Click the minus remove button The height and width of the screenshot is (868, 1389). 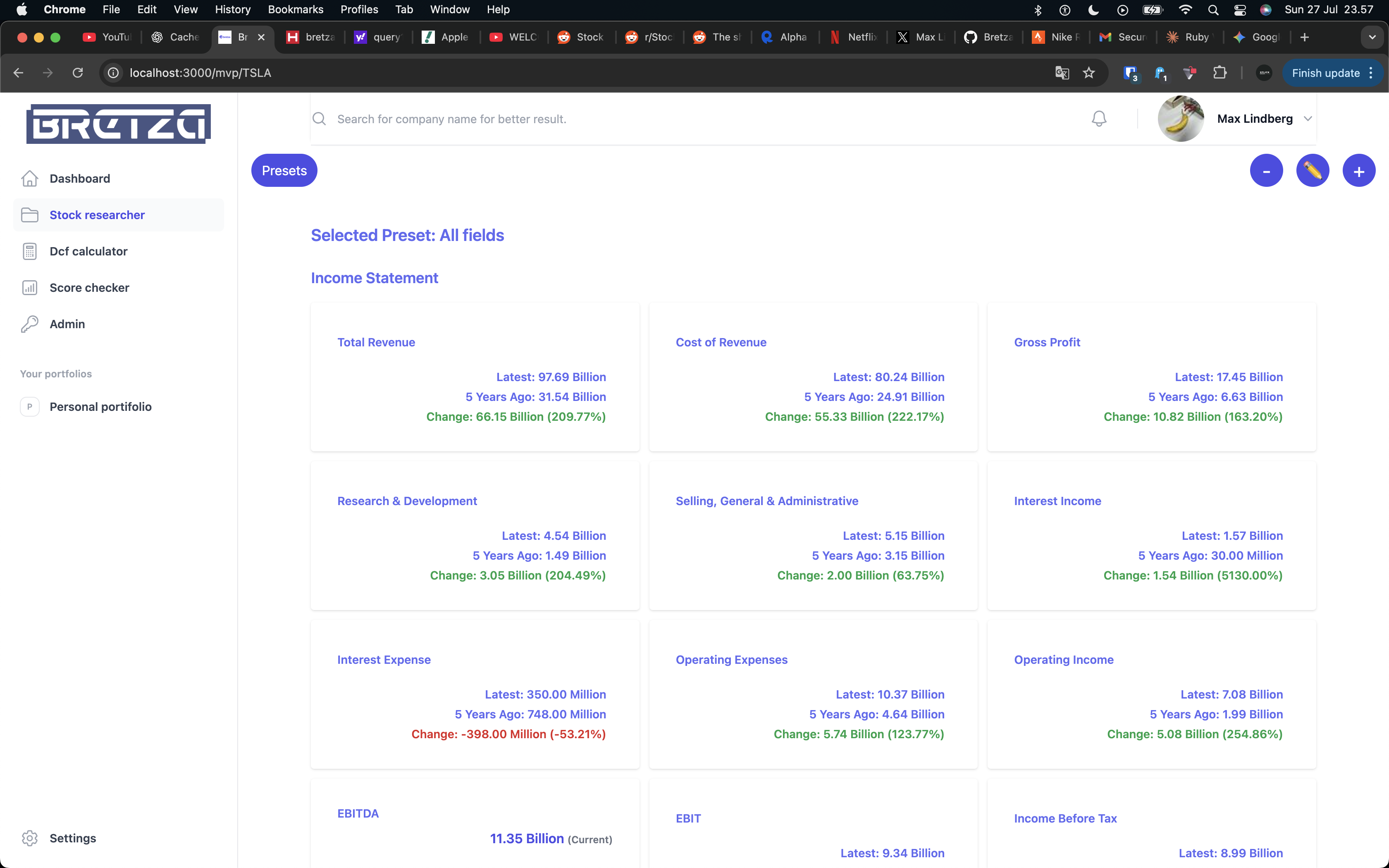[x=1266, y=170]
